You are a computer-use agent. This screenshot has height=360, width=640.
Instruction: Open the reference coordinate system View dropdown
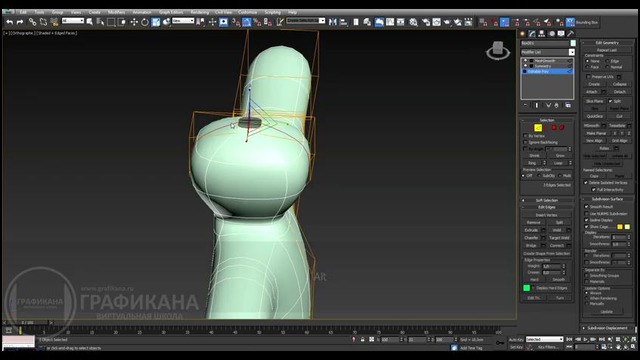tap(183, 21)
